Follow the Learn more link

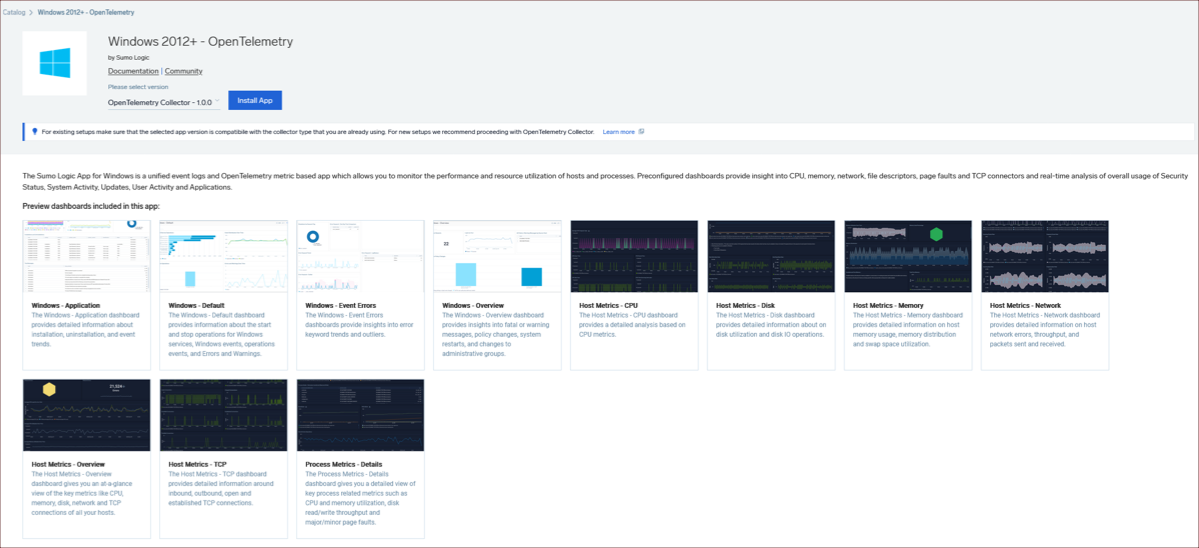tap(618, 132)
